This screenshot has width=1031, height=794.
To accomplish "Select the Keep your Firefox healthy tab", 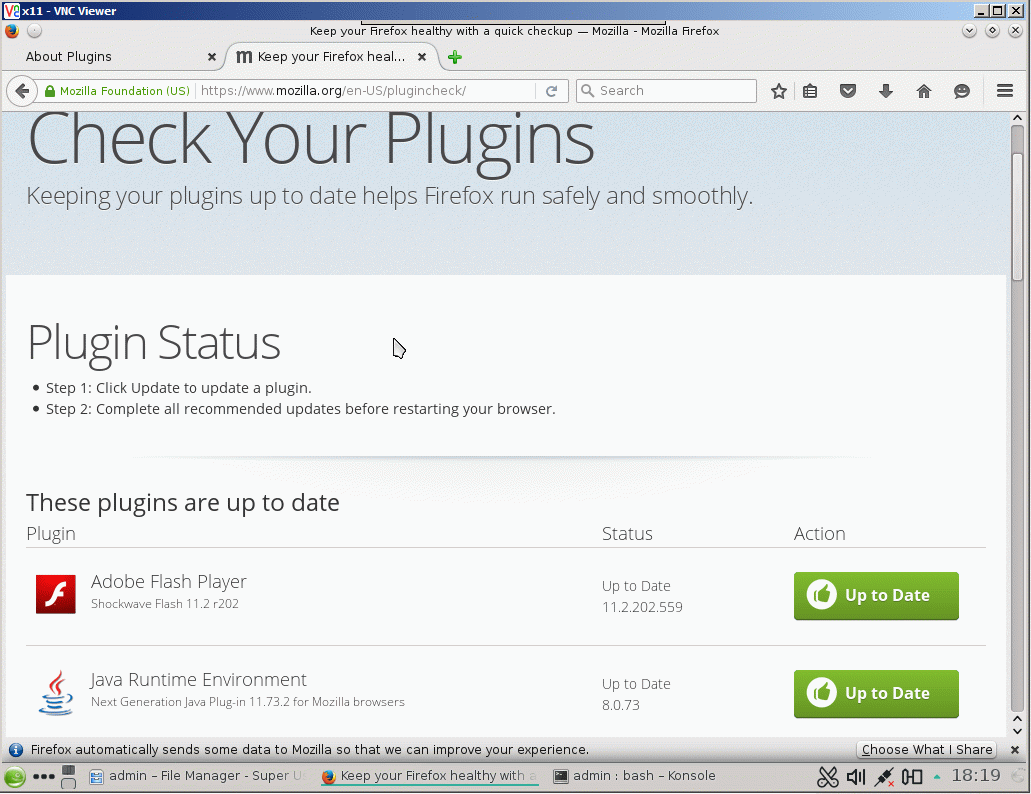I will pyautogui.click(x=331, y=57).
